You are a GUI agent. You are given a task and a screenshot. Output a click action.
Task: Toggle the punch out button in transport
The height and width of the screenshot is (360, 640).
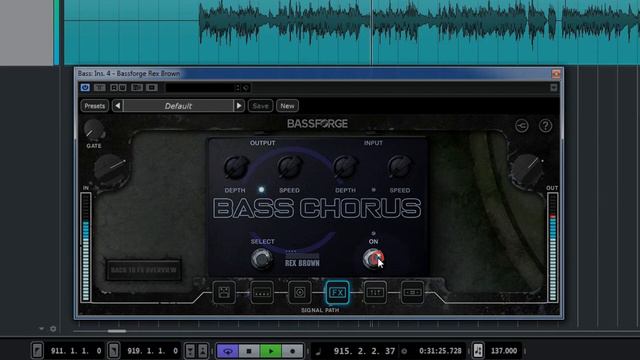pos(203,351)
